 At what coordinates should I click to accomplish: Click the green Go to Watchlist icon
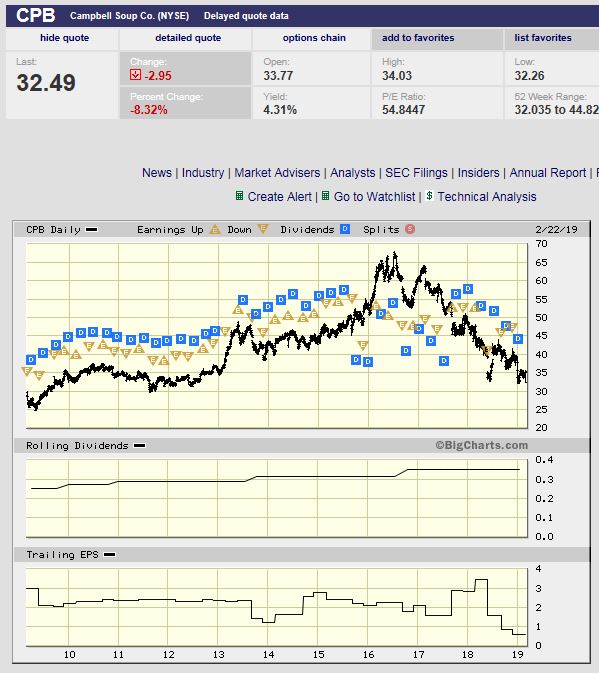(x=326, y=196)
